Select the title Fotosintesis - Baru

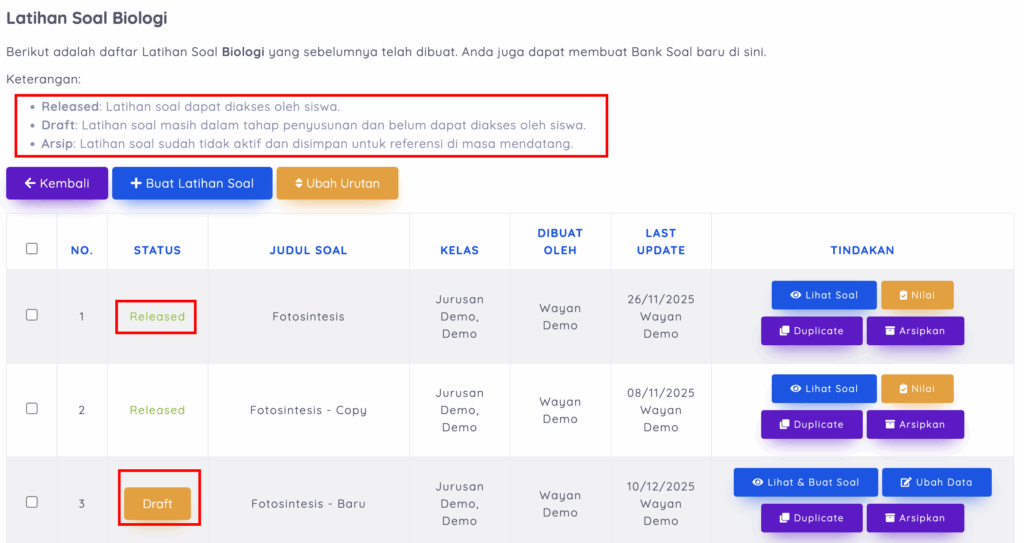308,504
